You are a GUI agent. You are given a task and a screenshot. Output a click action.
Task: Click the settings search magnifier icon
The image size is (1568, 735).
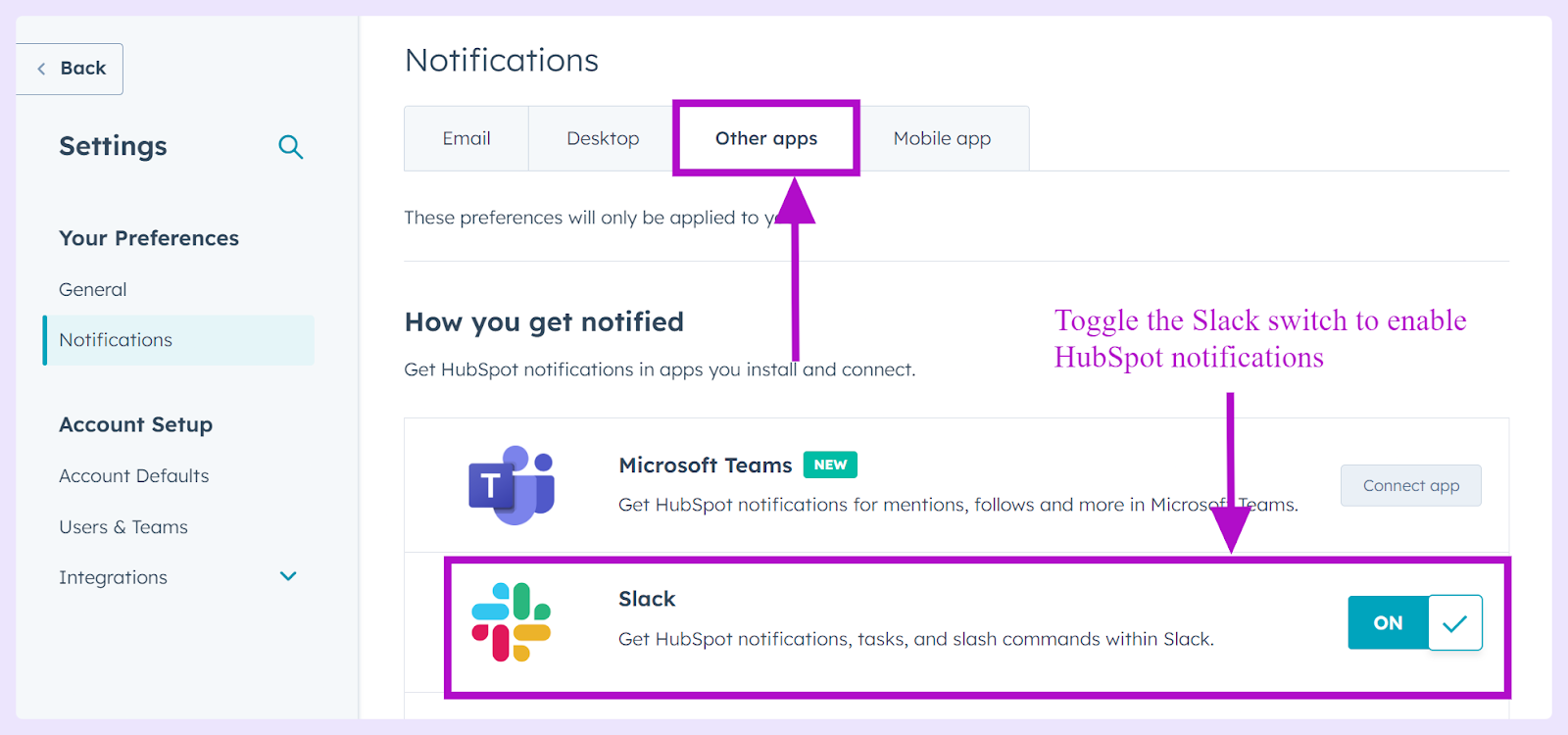(x=291, y=147)
